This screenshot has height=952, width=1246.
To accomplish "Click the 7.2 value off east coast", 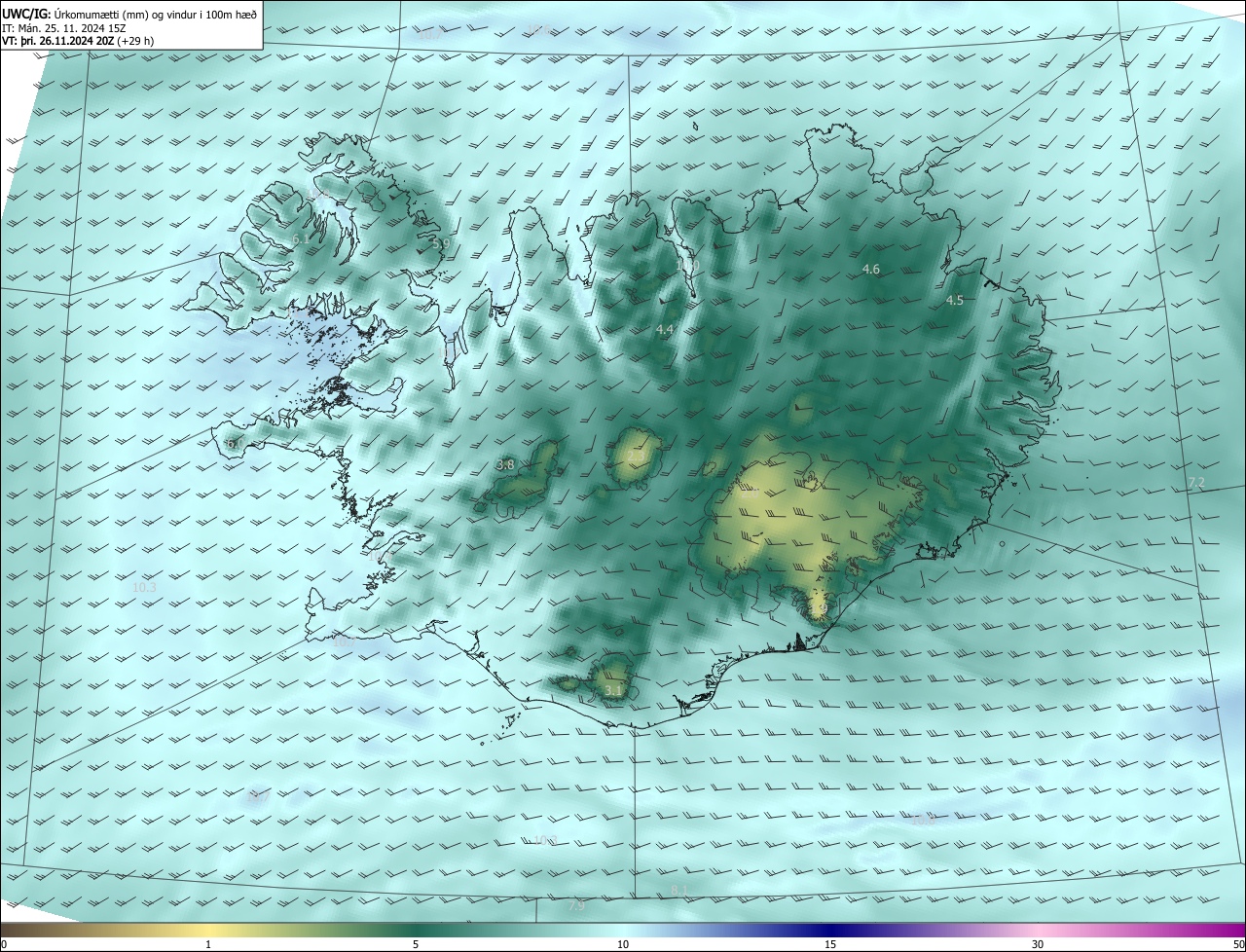I will pyautogui.click(x=1196, y=484).
